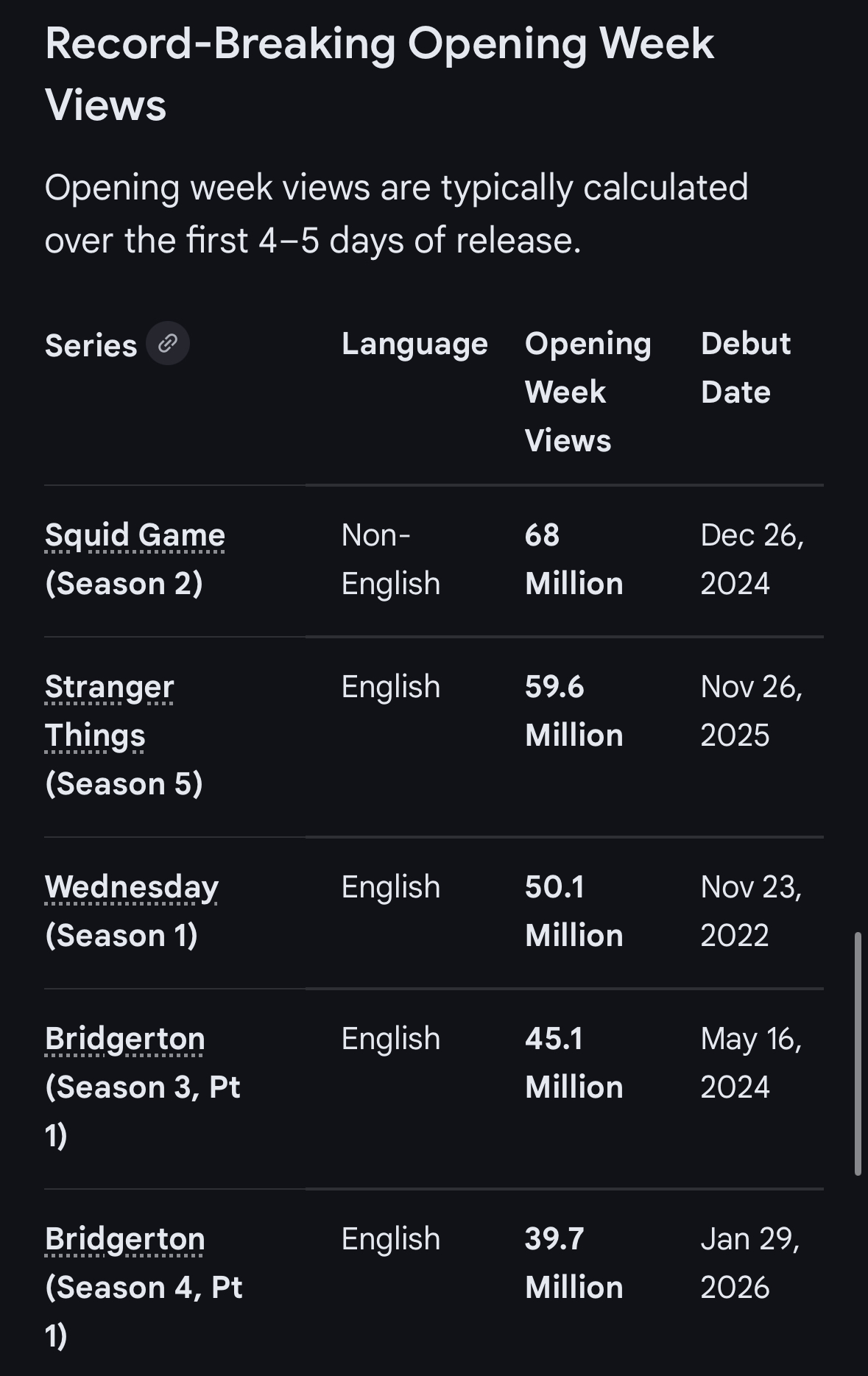Click the 39.7 Million views cell
This screenshot has width=868, height=1376.
(574, 1263)
